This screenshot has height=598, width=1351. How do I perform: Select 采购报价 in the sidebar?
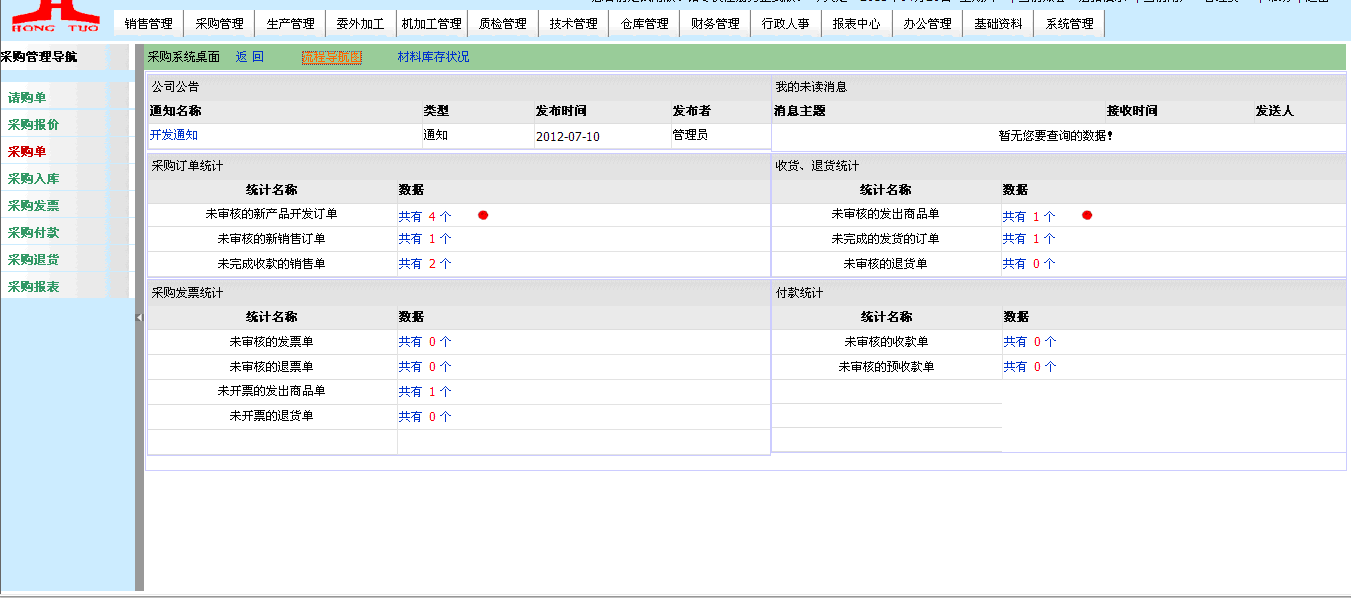(x=33, y=125)
